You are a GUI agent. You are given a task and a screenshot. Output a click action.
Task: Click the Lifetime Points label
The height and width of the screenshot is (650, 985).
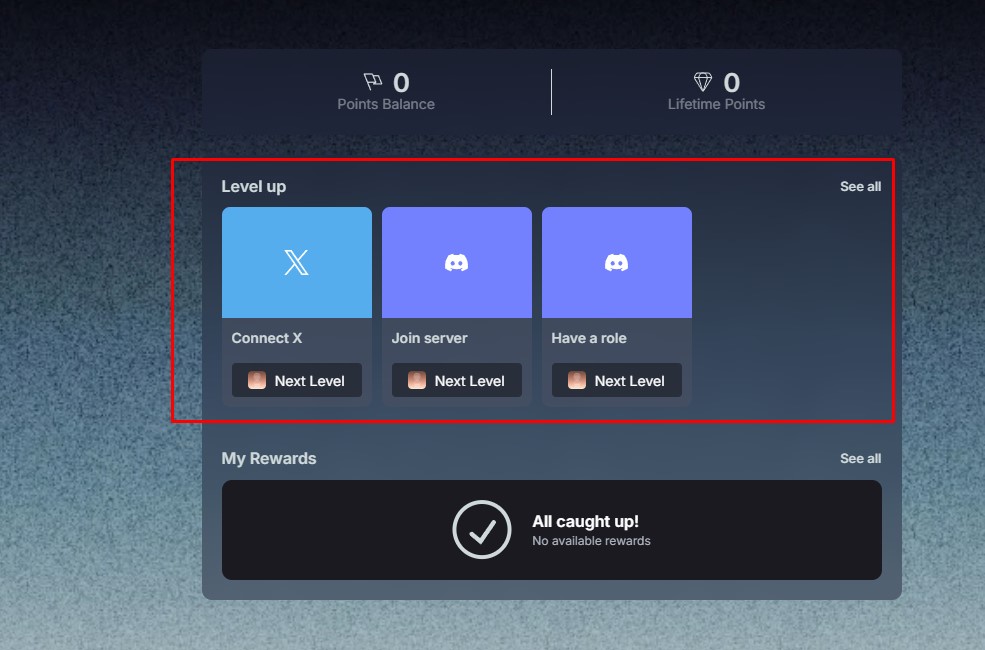coord(716,104)
